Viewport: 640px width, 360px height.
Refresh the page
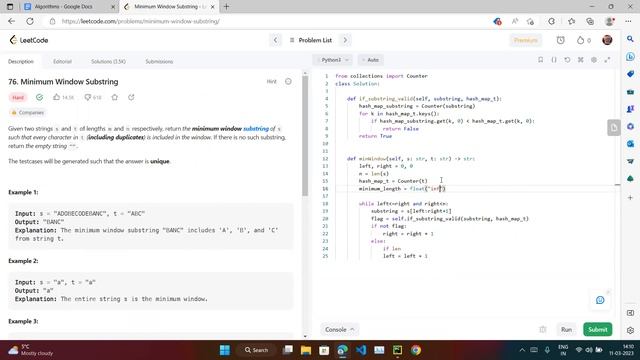tap(30, 21)
